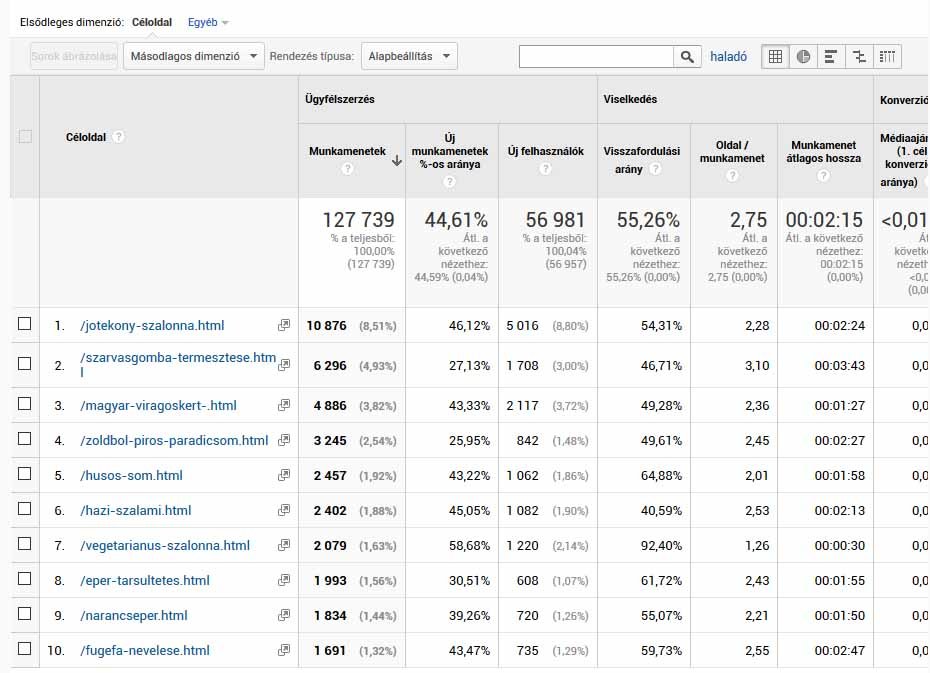Open /fugefa-nevelese.html via its external link icon
Viewport: 930px width, 673px height.
pyautogui.click(x=284, y=650)
